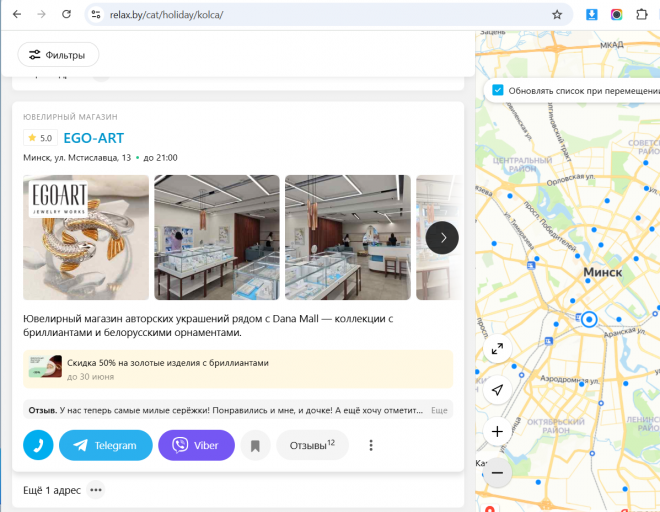The image size is (660, 512).
Task: Open the vertical three-dot more menu
Action: click(371, 445)
